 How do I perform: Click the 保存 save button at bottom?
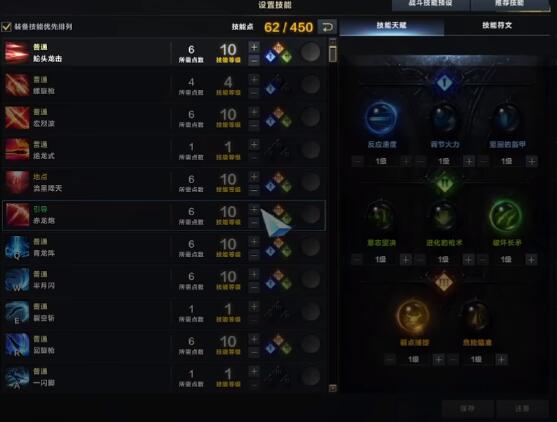(x=467, y=409)
